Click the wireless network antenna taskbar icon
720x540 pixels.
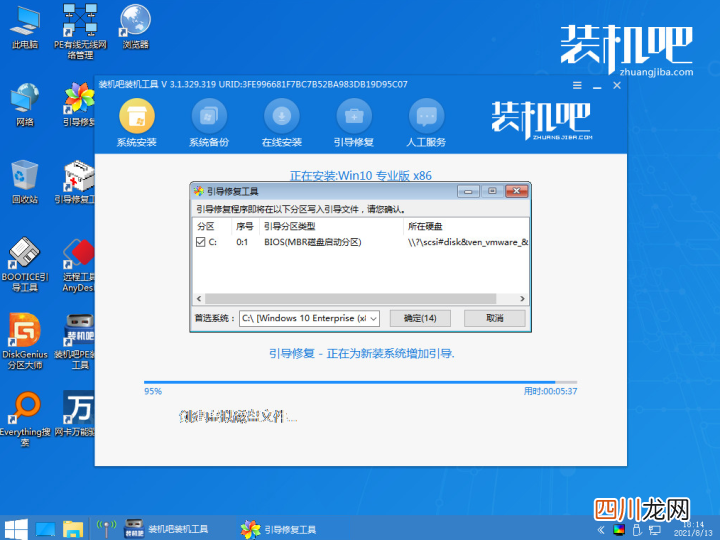[106, 529]
